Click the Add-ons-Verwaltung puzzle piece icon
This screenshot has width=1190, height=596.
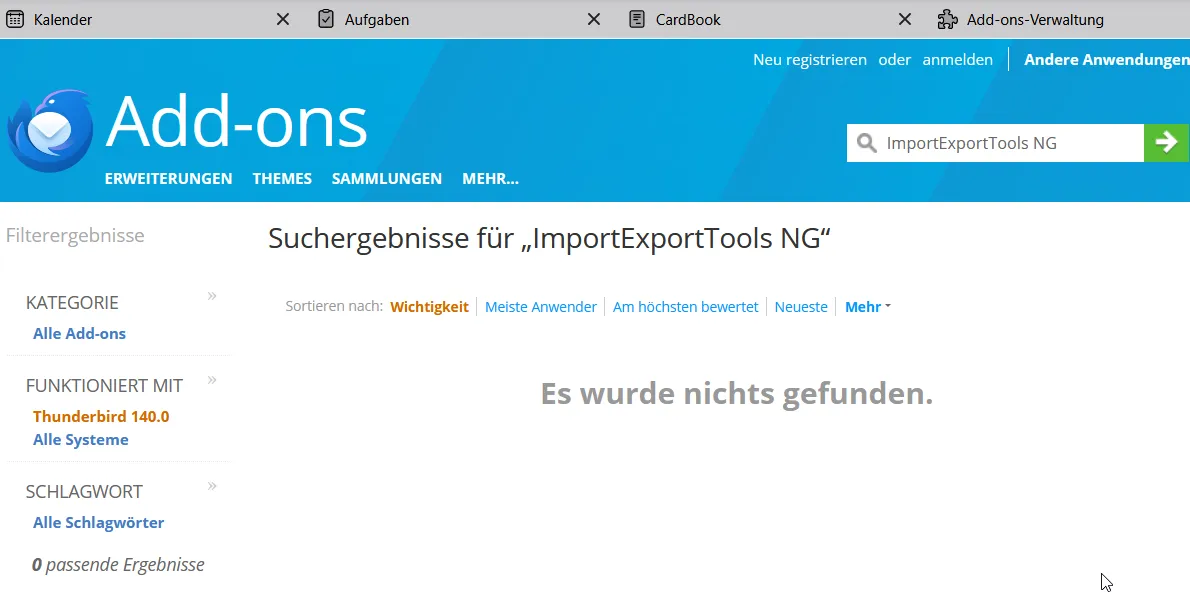click(x=947, y=19)
